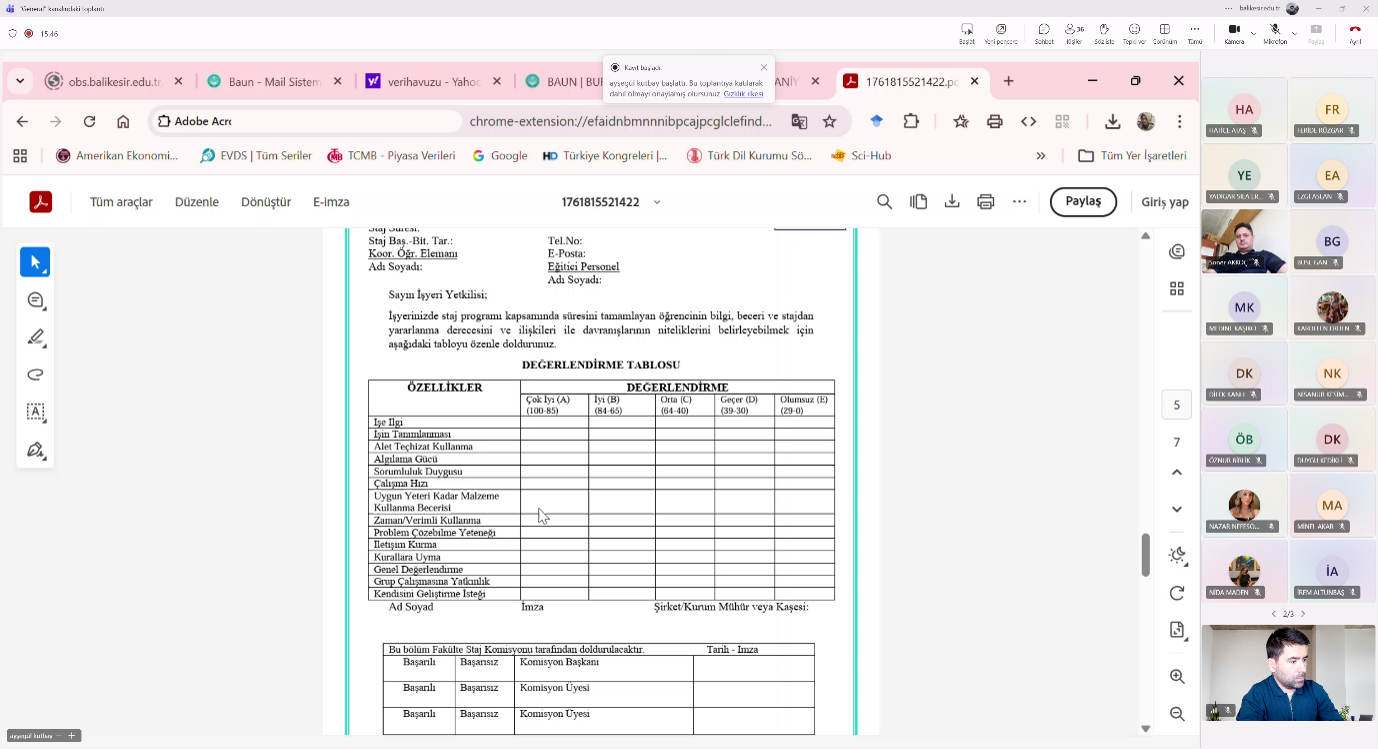Go to browser home page
Viewport: 1378px width, 749px height.
click(123, 121)
